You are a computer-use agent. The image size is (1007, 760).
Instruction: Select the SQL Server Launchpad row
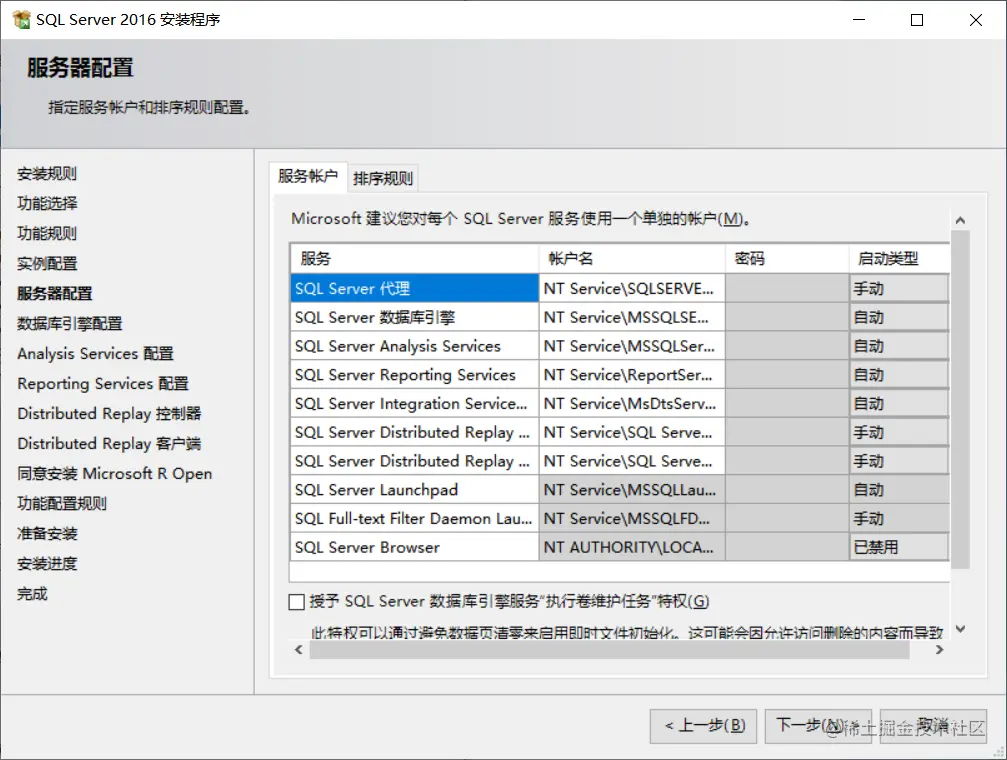(x=414, y=490)
